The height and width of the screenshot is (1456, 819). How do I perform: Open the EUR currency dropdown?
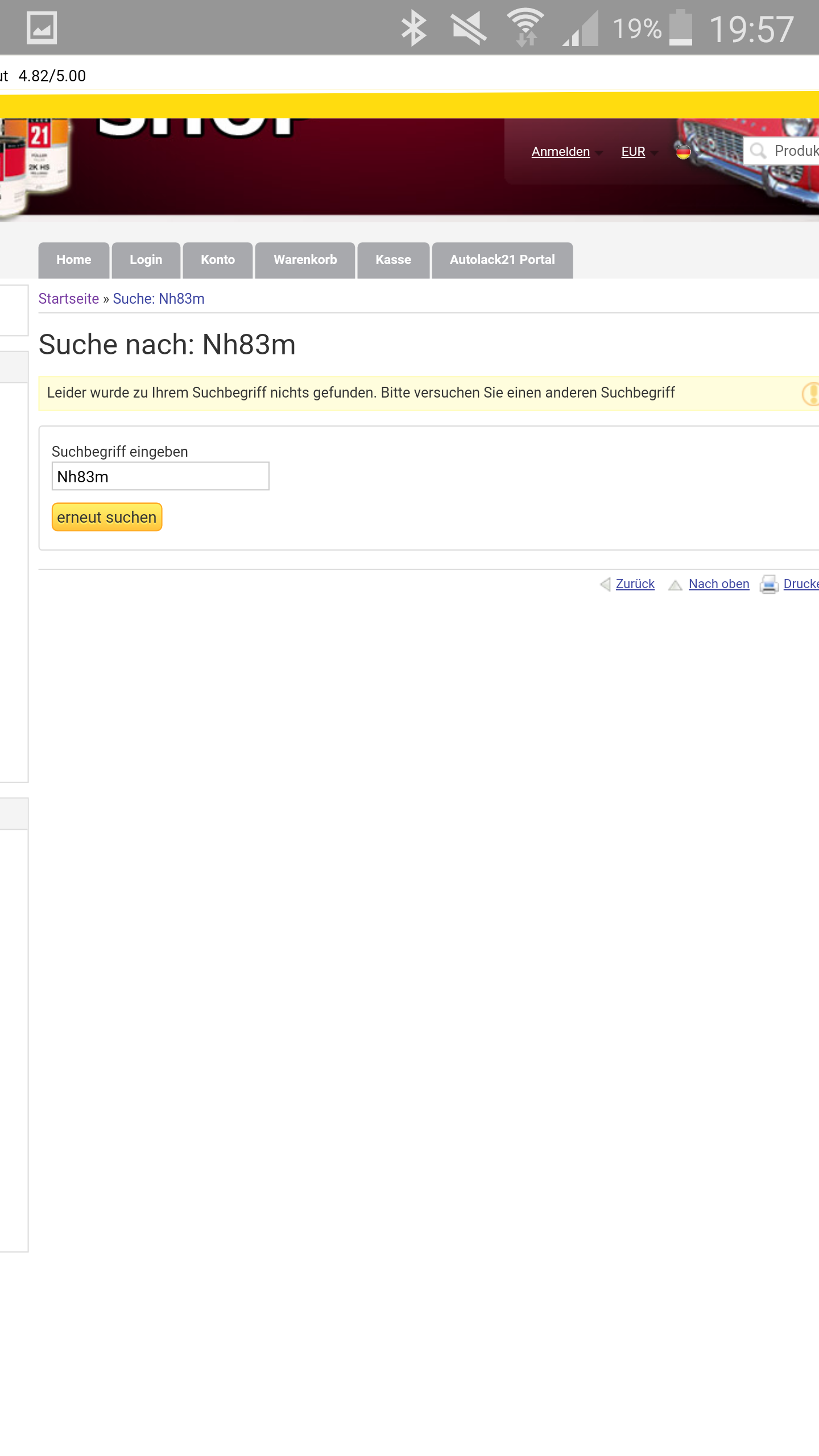click(639, 152)
